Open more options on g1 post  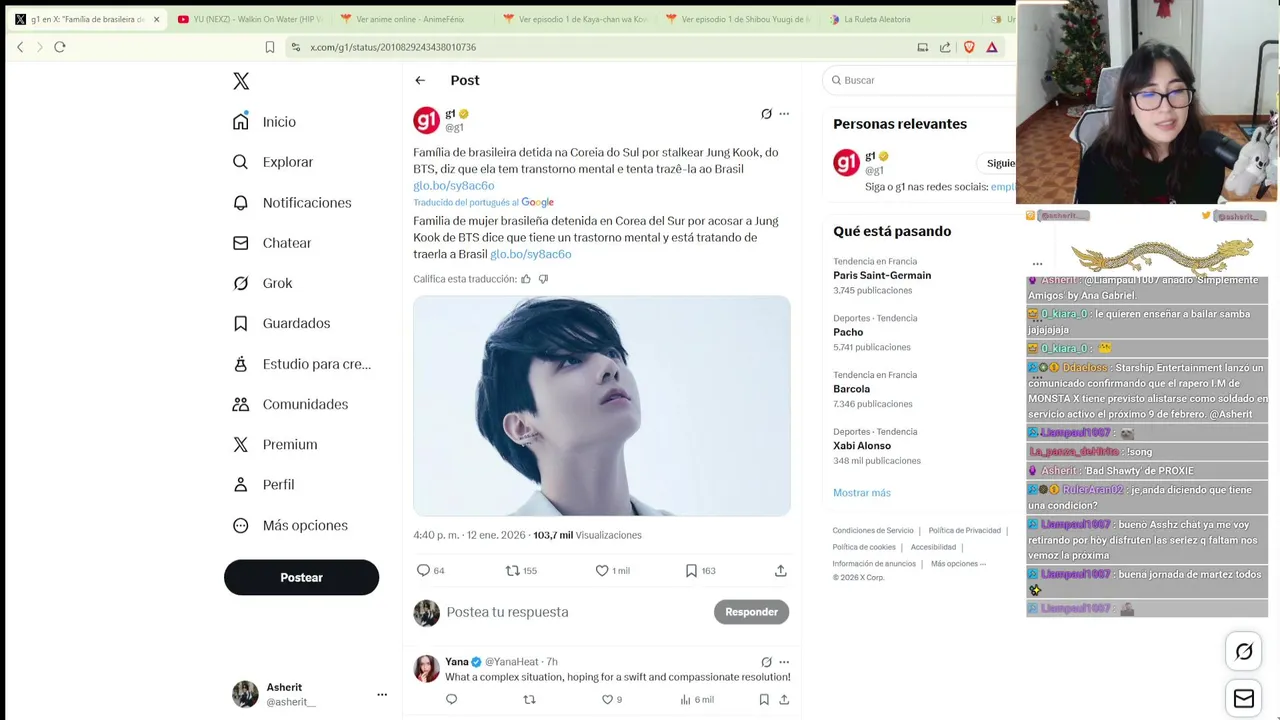point(784,114)
